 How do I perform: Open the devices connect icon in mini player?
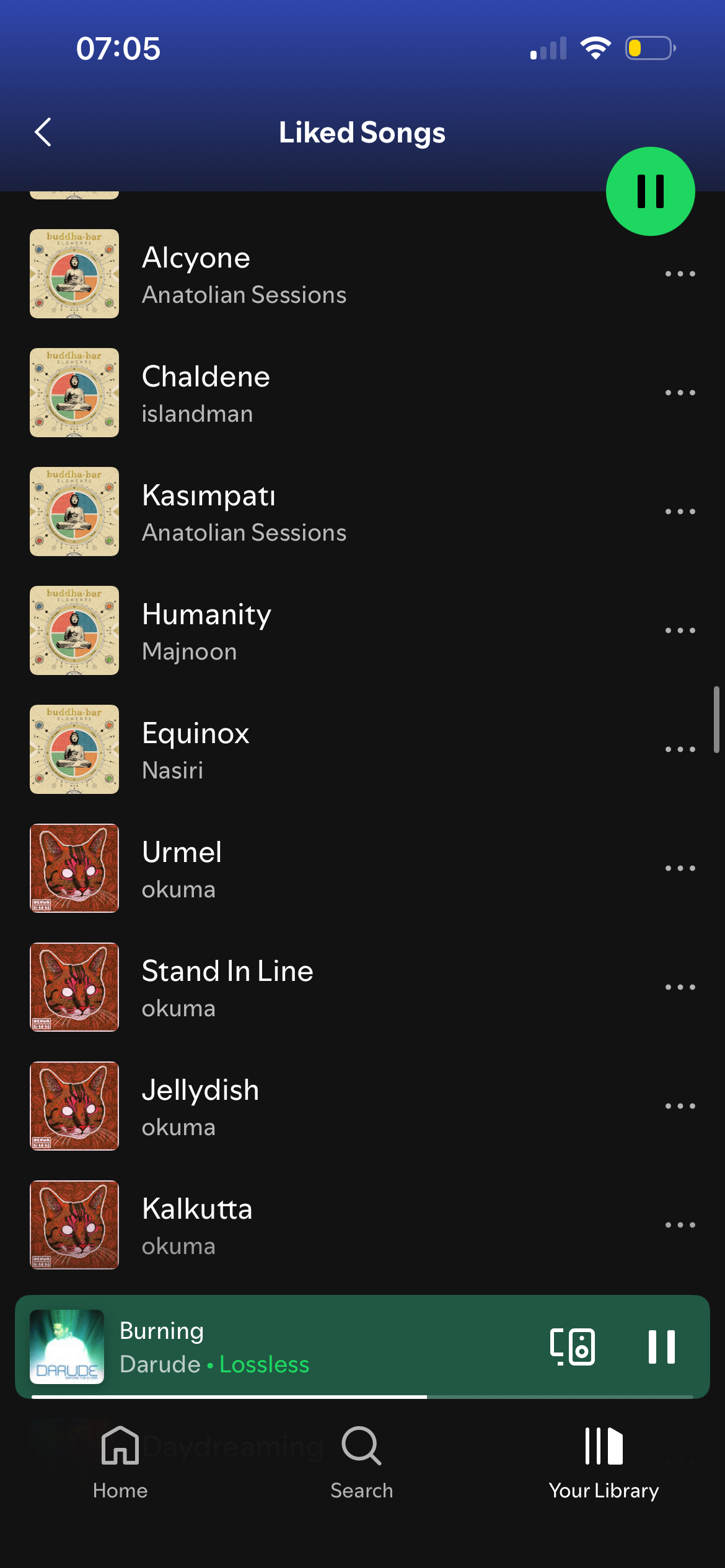click(x=573, y=1346)
